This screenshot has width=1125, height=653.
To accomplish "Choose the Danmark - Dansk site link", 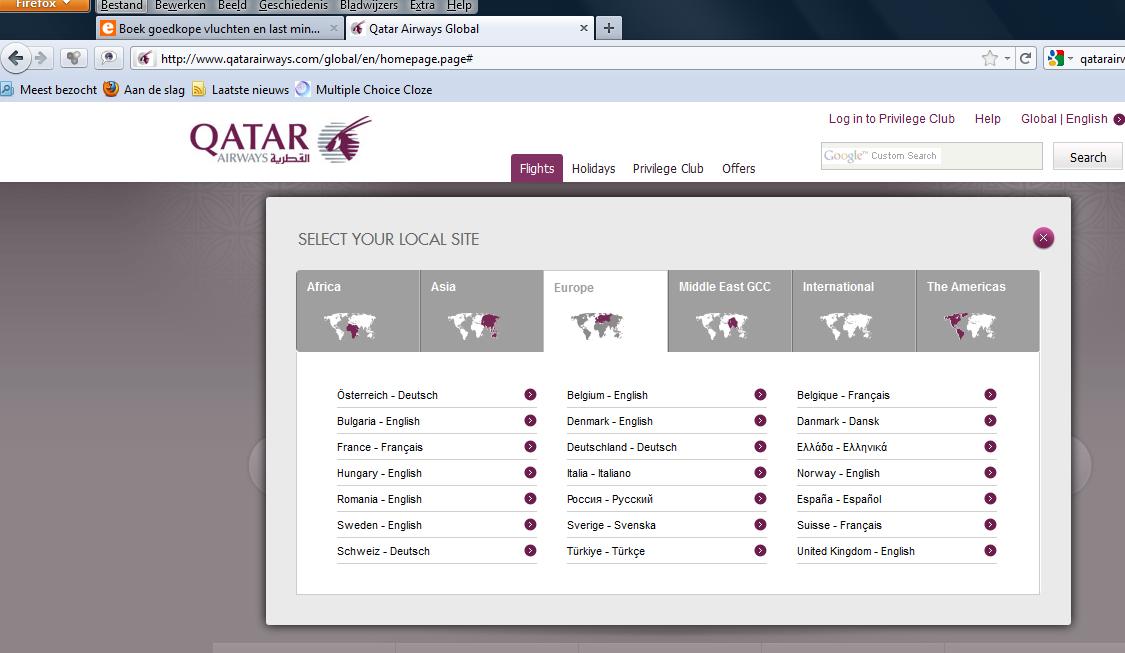I will 838,421.
